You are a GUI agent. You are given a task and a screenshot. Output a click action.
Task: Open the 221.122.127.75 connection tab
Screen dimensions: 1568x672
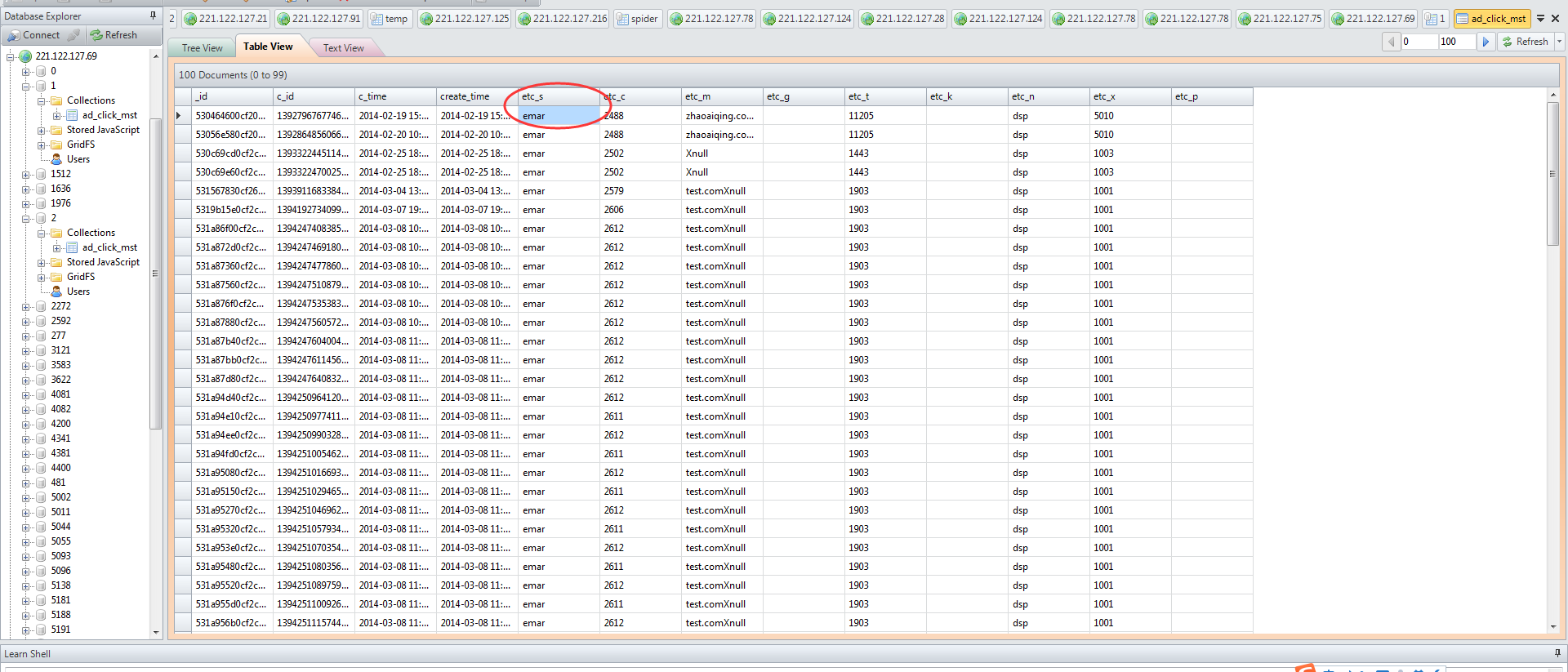pos(1280,18)
